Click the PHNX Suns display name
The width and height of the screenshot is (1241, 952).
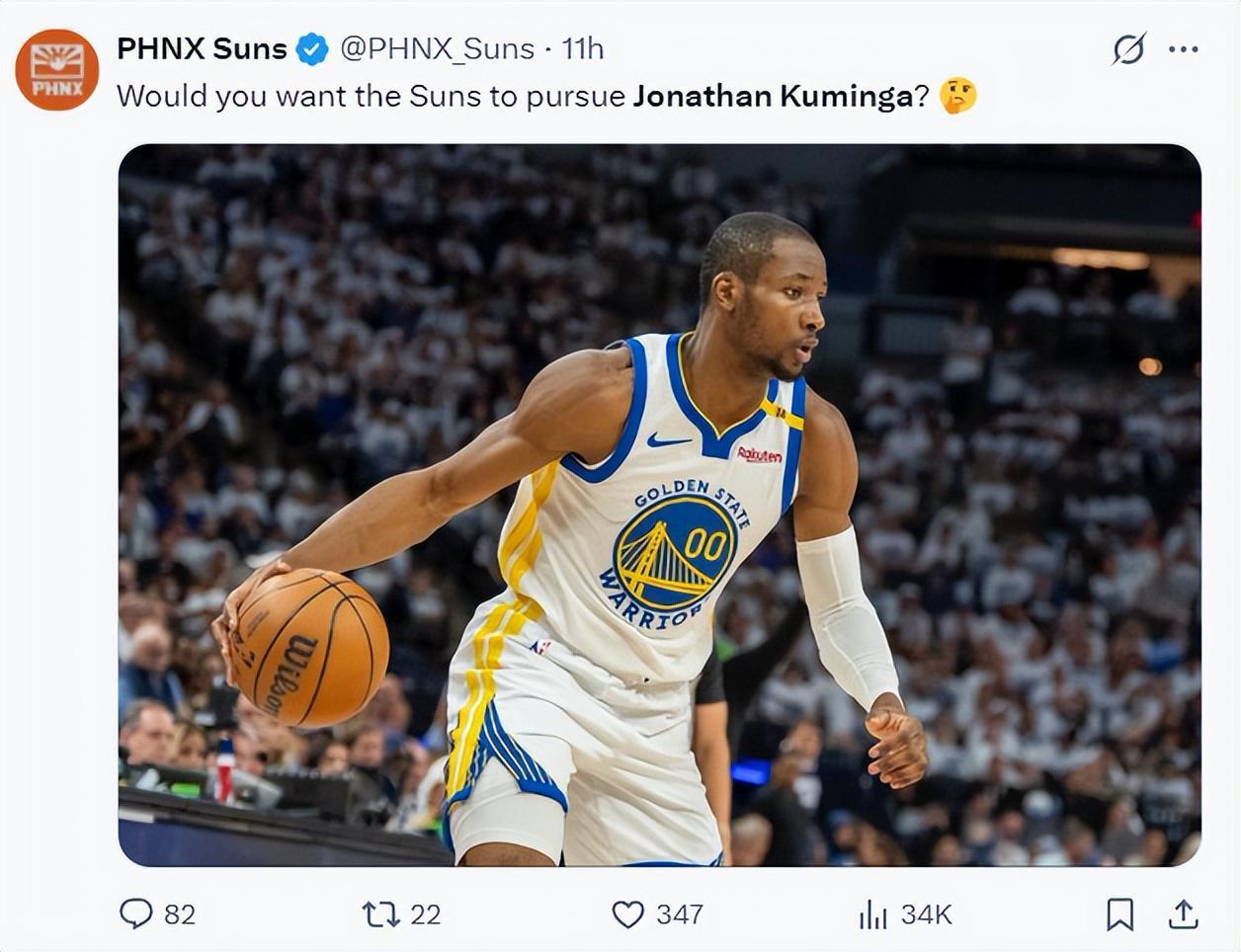coord(202,48)
